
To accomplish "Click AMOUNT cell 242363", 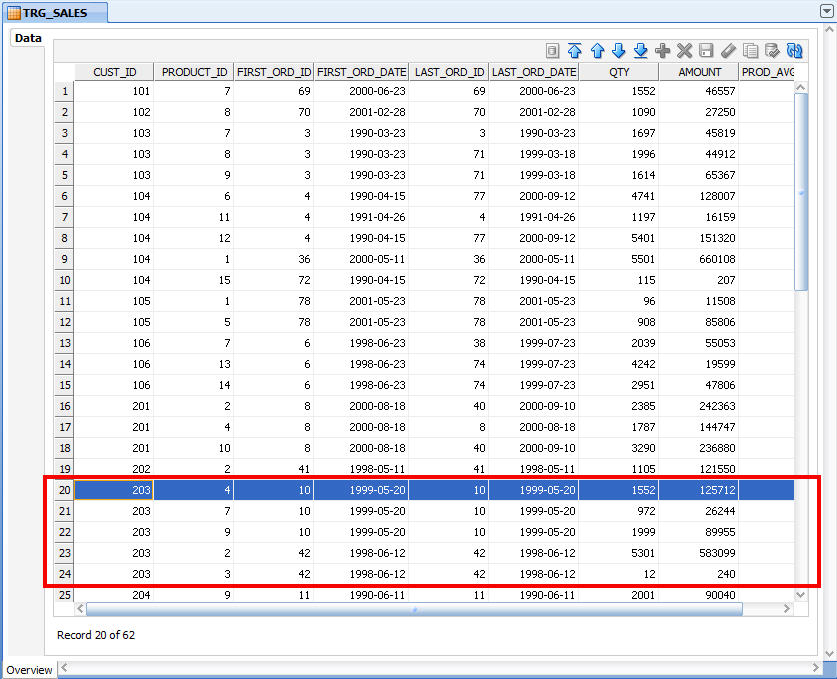I will (x=699, y=406).
